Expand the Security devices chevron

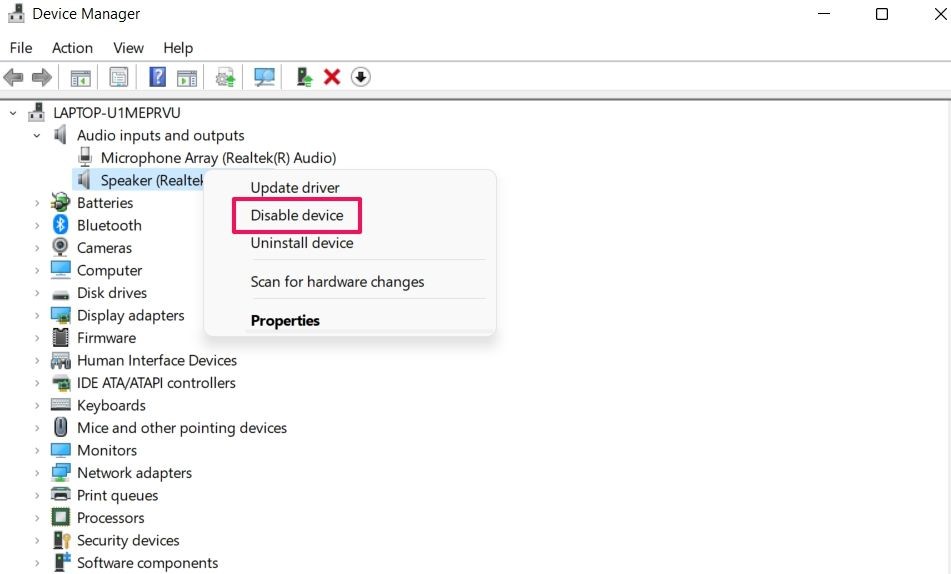37,540
